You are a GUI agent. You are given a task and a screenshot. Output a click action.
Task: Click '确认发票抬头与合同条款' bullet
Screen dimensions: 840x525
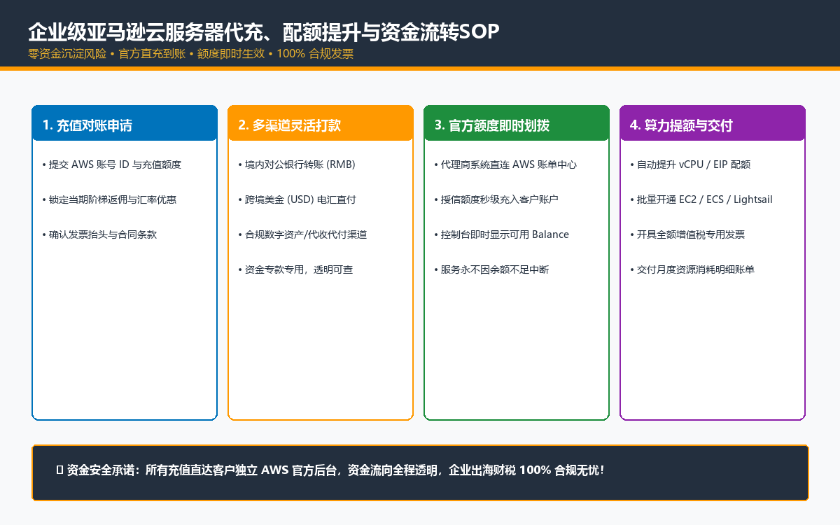100,235
